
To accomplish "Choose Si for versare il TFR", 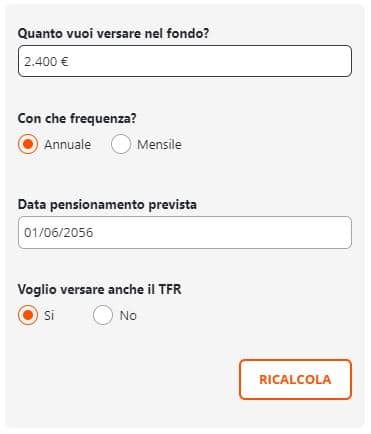I will click(x=28, y=315).
